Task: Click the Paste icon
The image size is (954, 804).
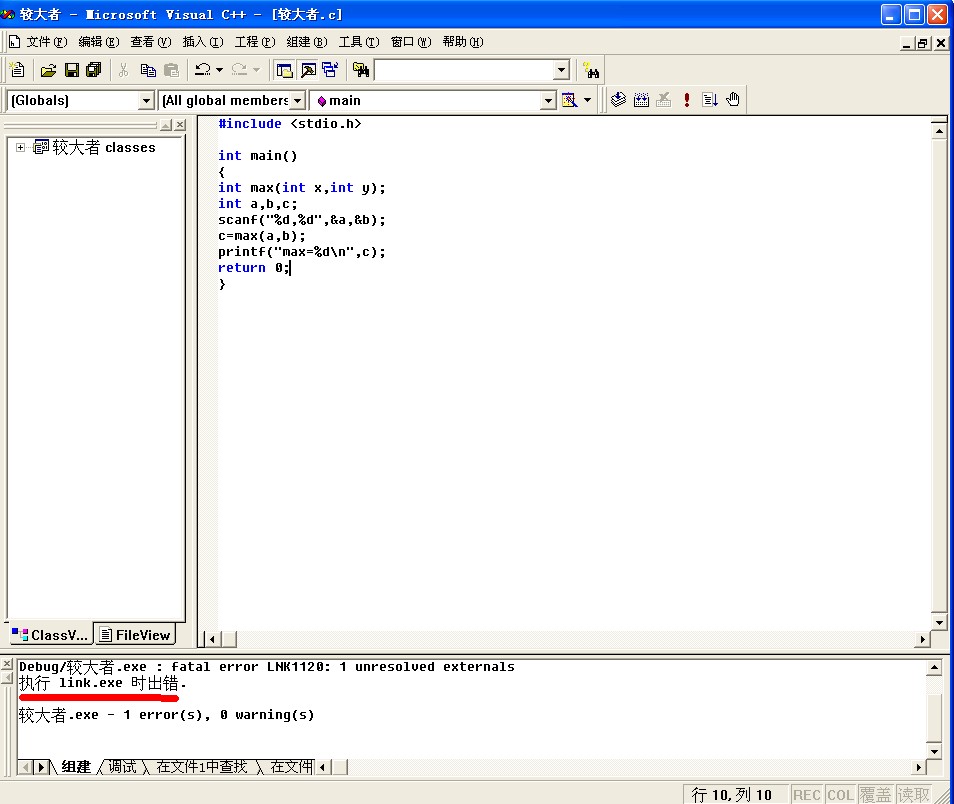Action: pyautogui.click(x=172, y=70)
